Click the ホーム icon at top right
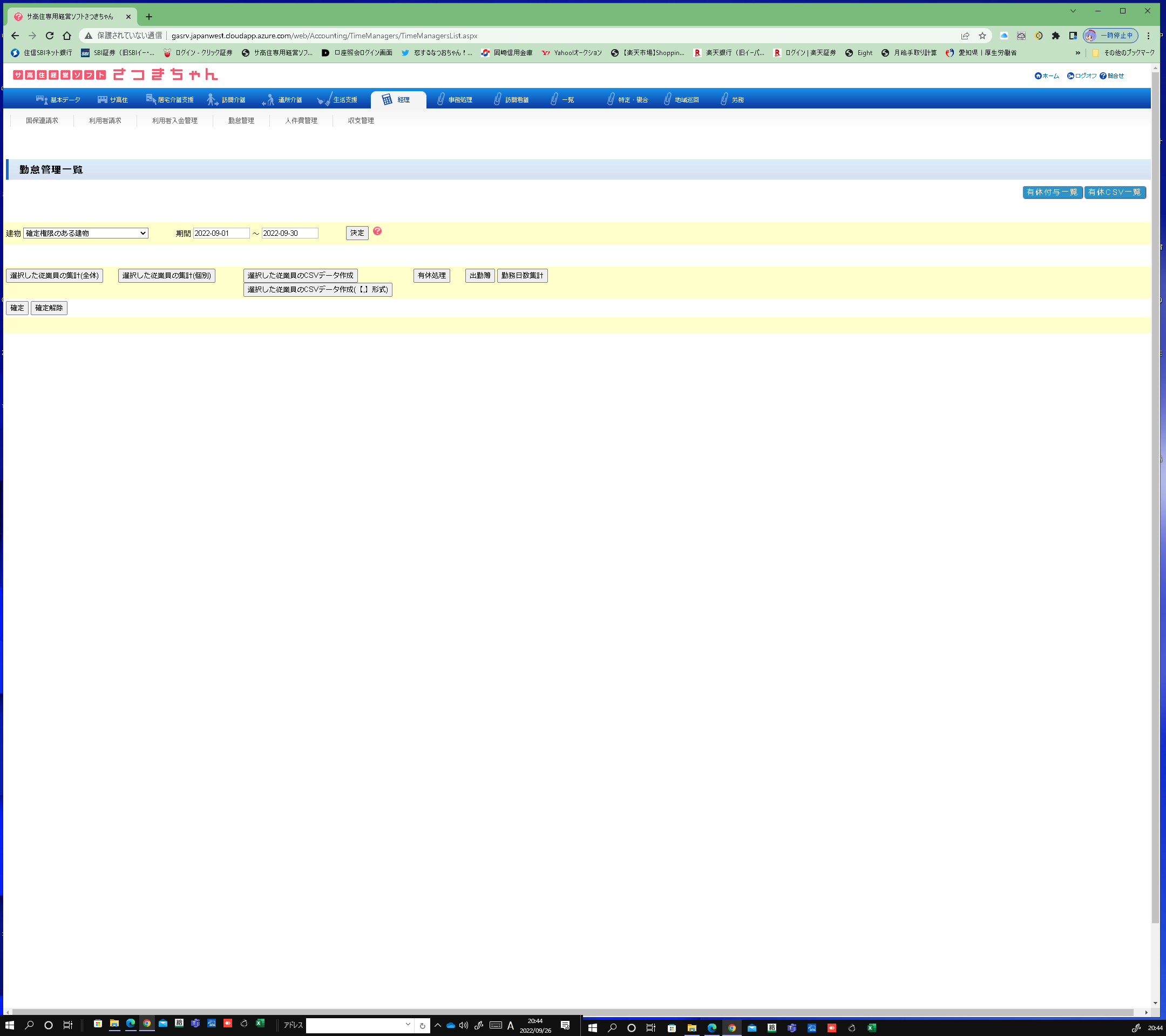Screen dimensions: 1166x1036 pos(1038,76)
